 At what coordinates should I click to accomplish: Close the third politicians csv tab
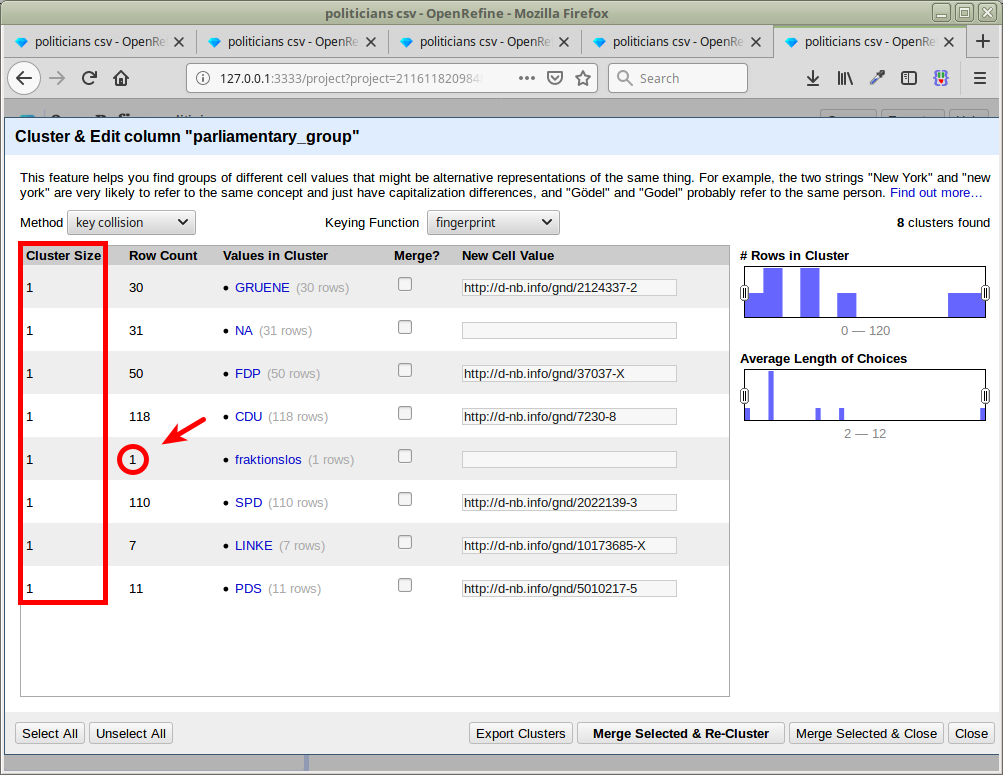click(564, 42)
